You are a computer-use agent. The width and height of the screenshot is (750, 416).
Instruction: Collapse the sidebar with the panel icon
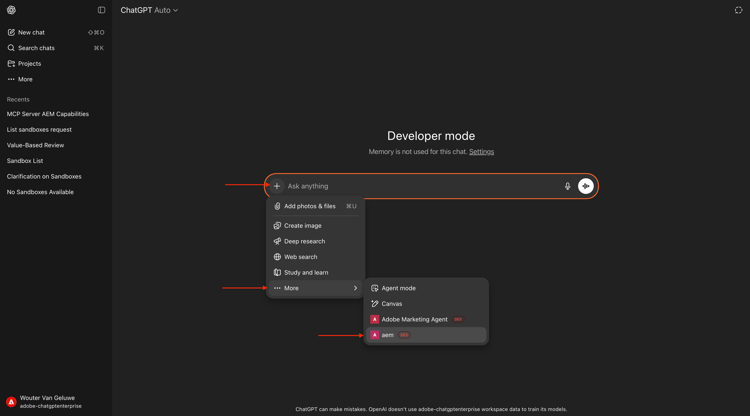[101, 10]
